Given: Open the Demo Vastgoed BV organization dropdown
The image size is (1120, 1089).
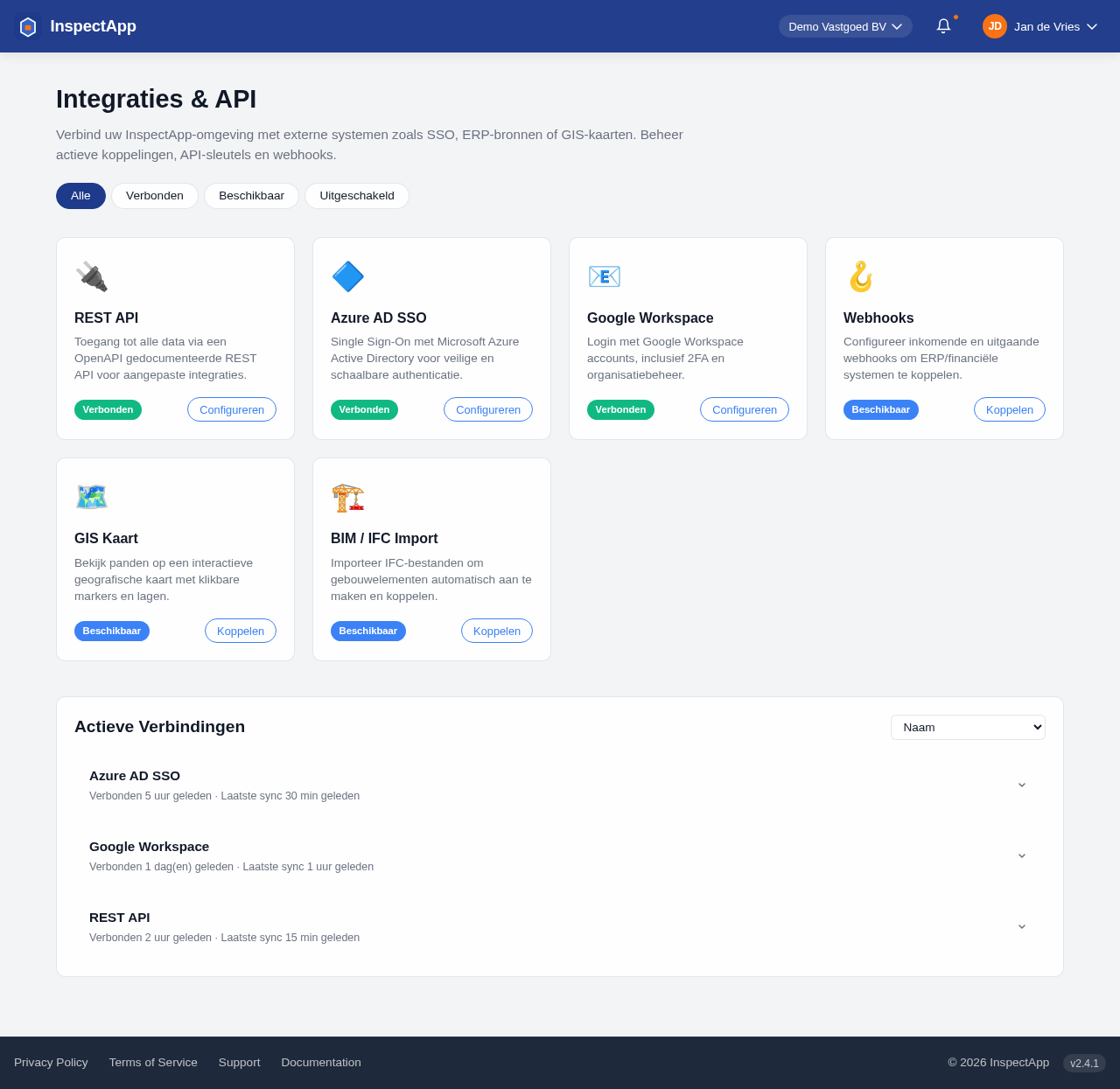Looking at the screenshot, I should pos(845,26).
